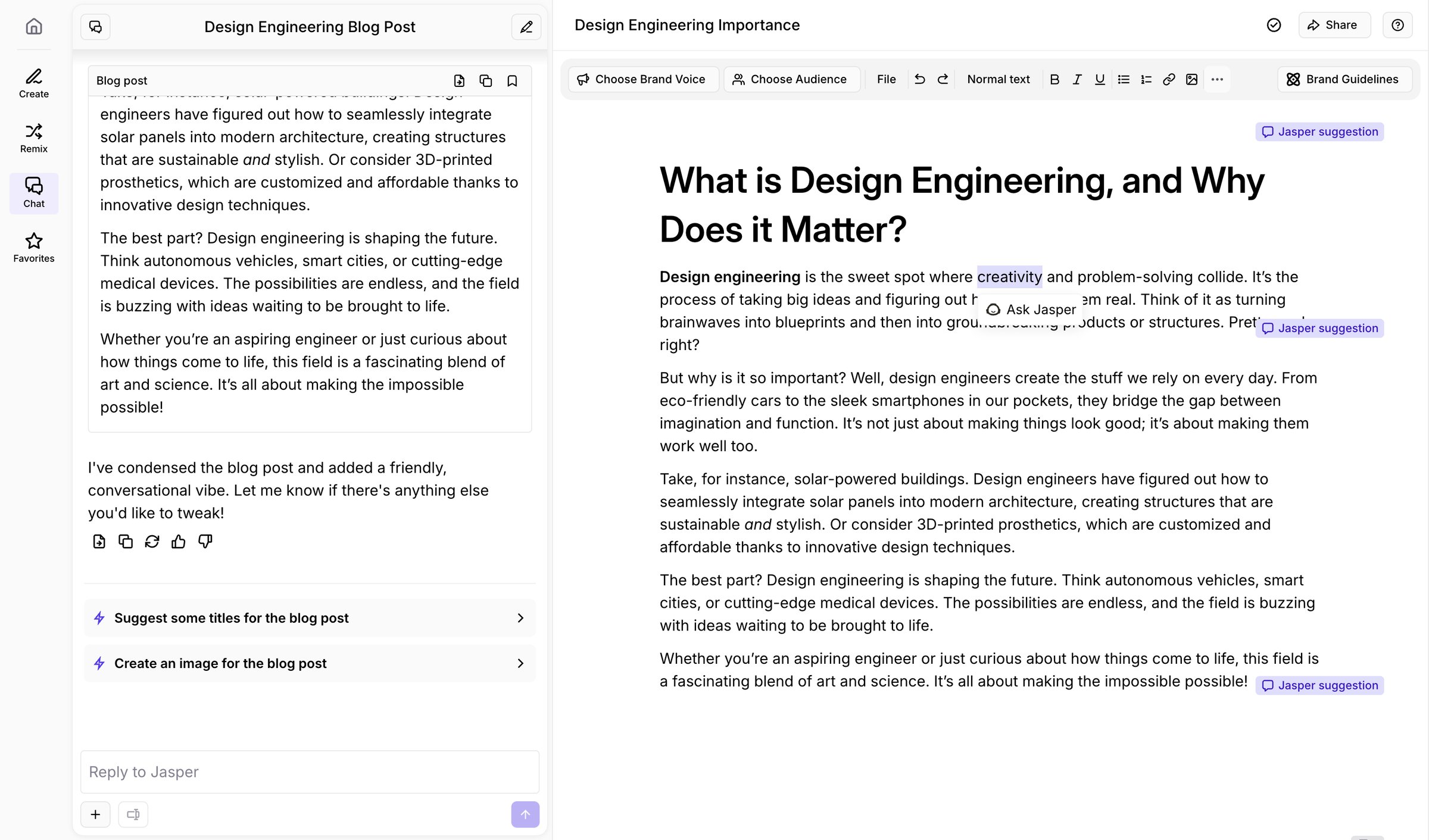Open Brand Guidelines panel
This screenshot has width=1429, height=840.
pos(1344,79)
